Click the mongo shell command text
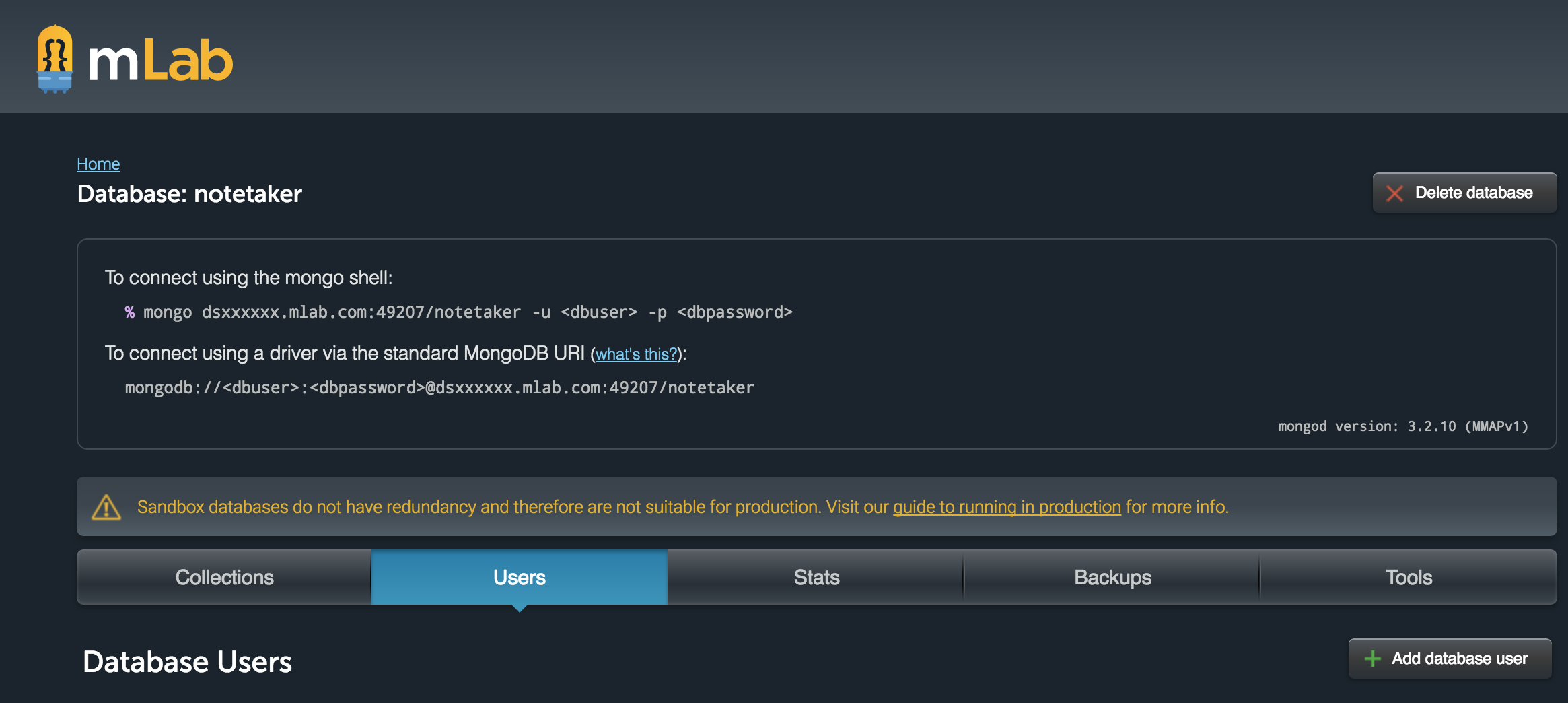This screenshot has height=703, width=1568. tap(468, 312)
